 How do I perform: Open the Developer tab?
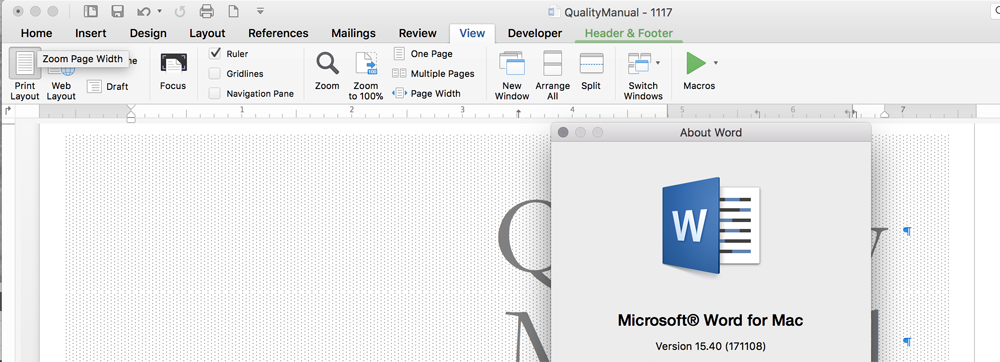534,33
